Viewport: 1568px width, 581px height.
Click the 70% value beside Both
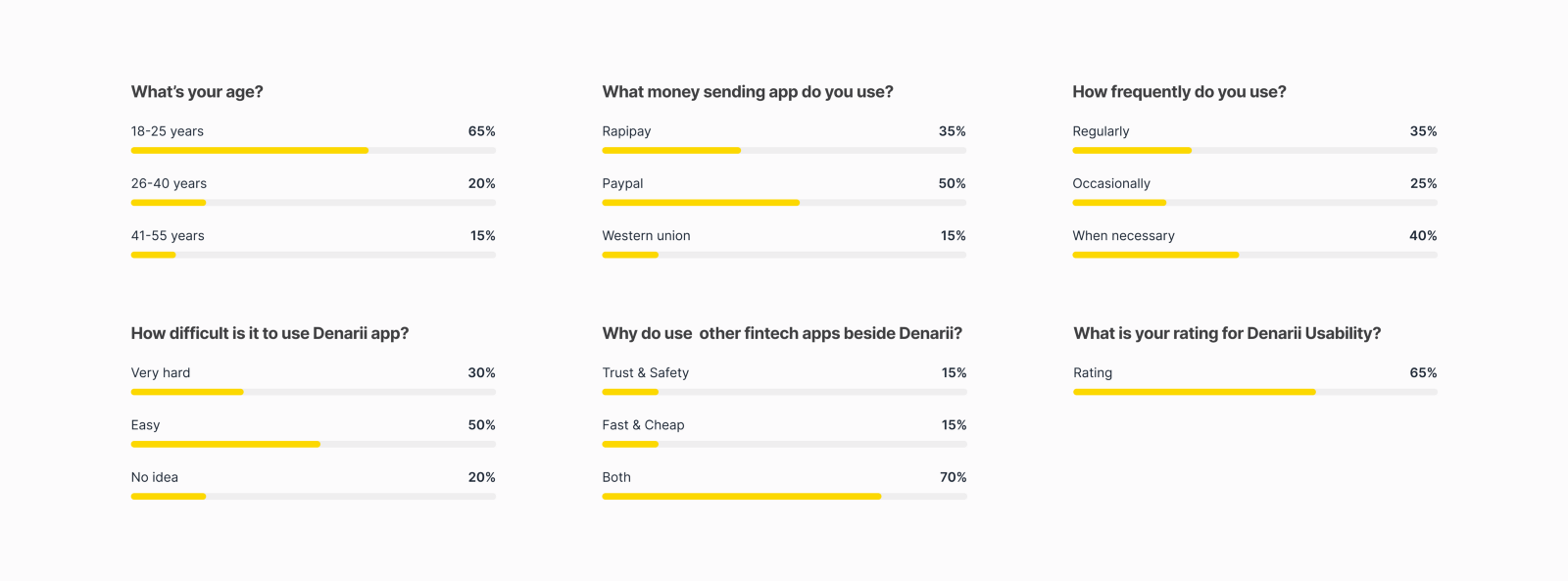point(953,478)
